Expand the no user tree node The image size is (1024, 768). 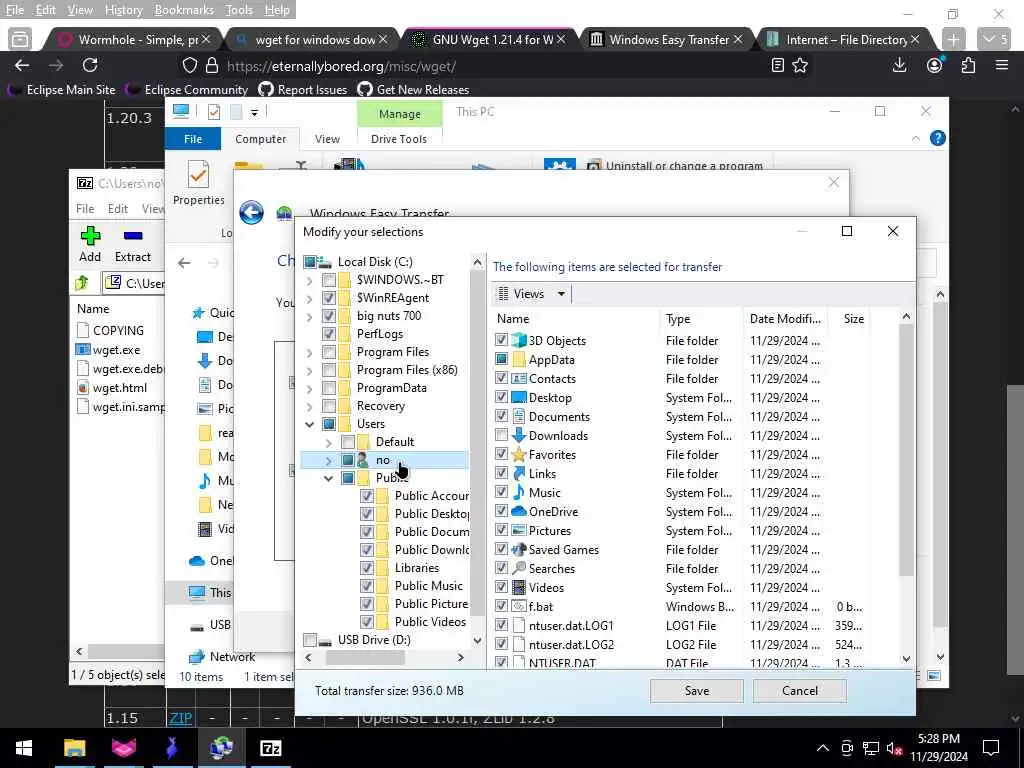(328, 460)
